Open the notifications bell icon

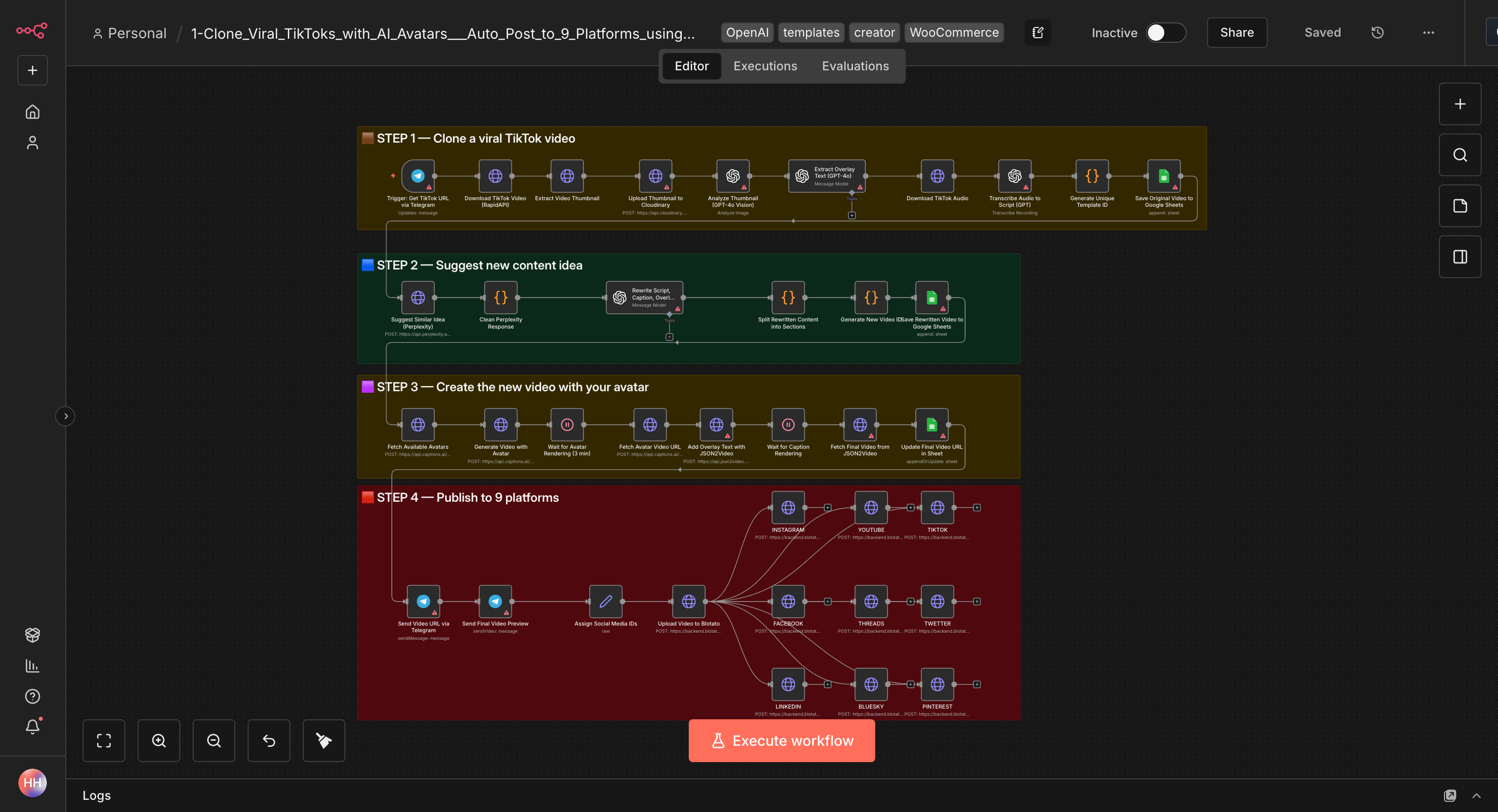tap(33, 726)
